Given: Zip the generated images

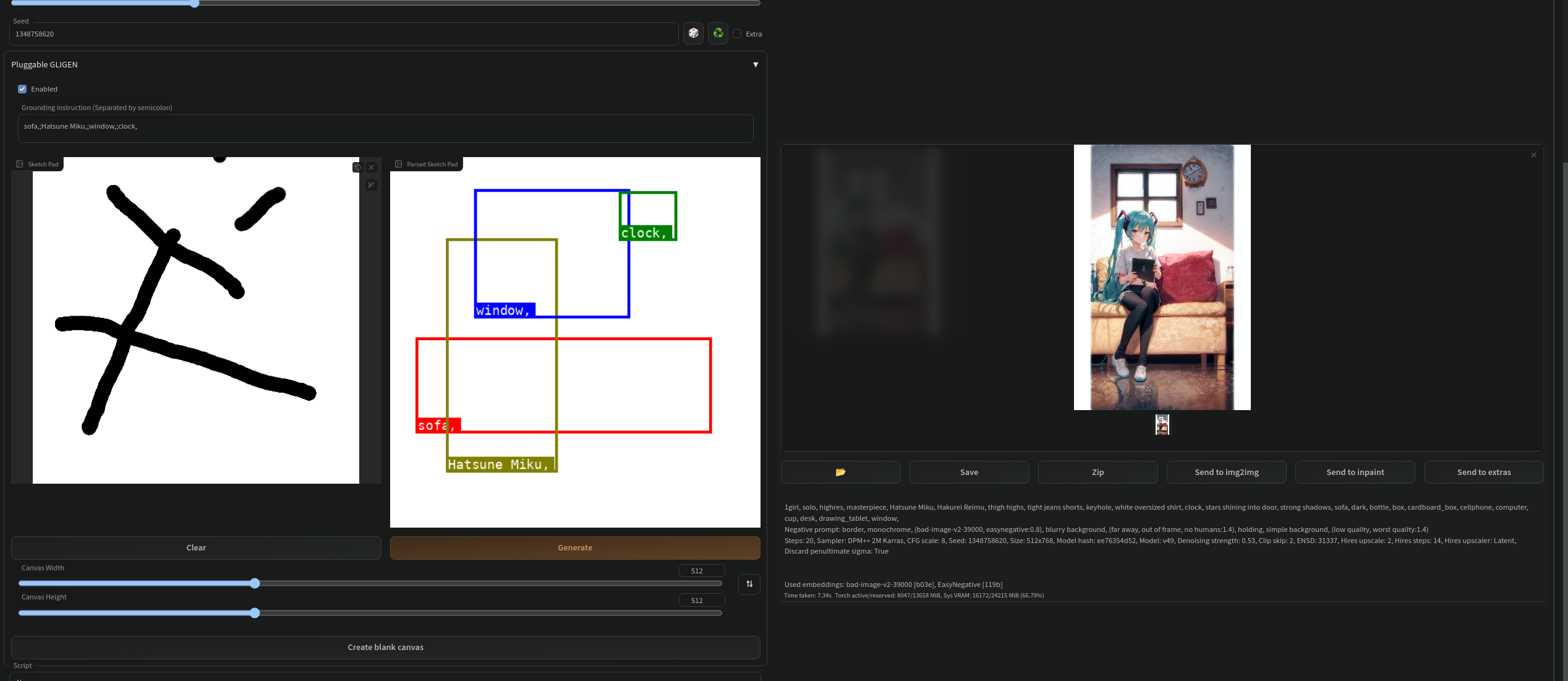Looking at the screenshot, I should [x=1097, y=473].
